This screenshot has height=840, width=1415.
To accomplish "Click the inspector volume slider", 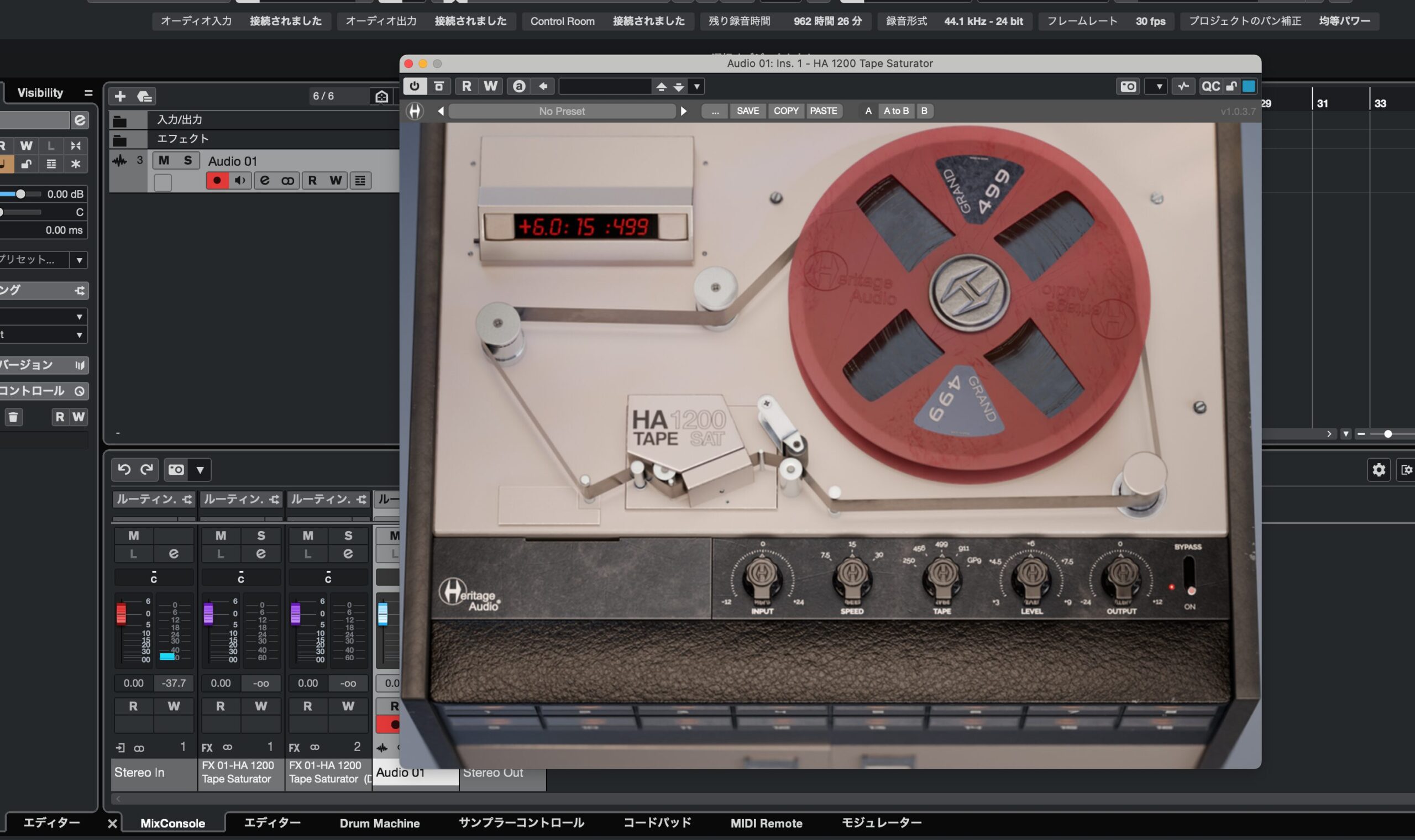I will tap(20, 194).
